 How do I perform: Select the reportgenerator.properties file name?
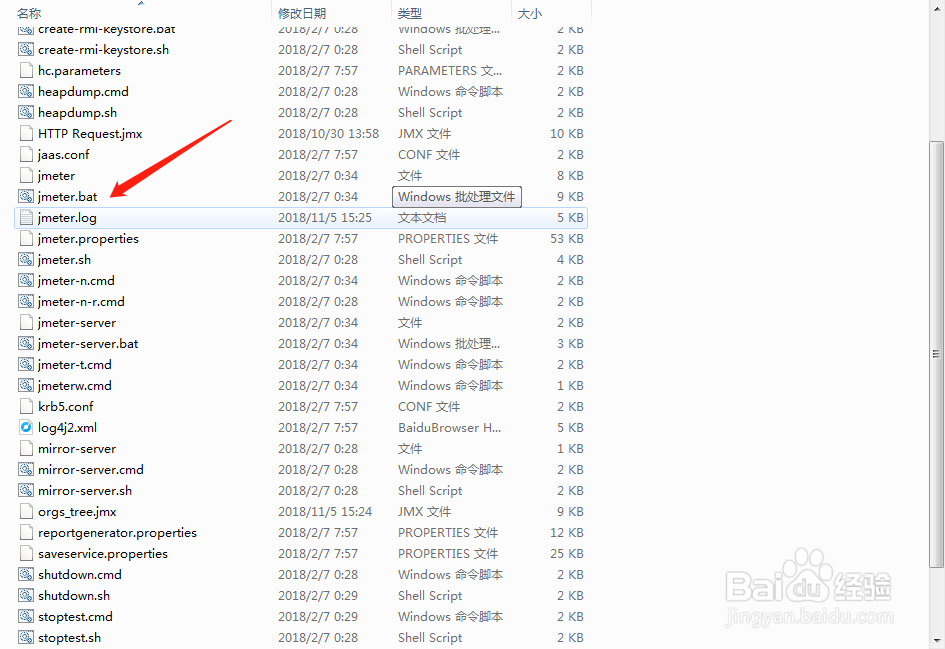tap(117, 533)
